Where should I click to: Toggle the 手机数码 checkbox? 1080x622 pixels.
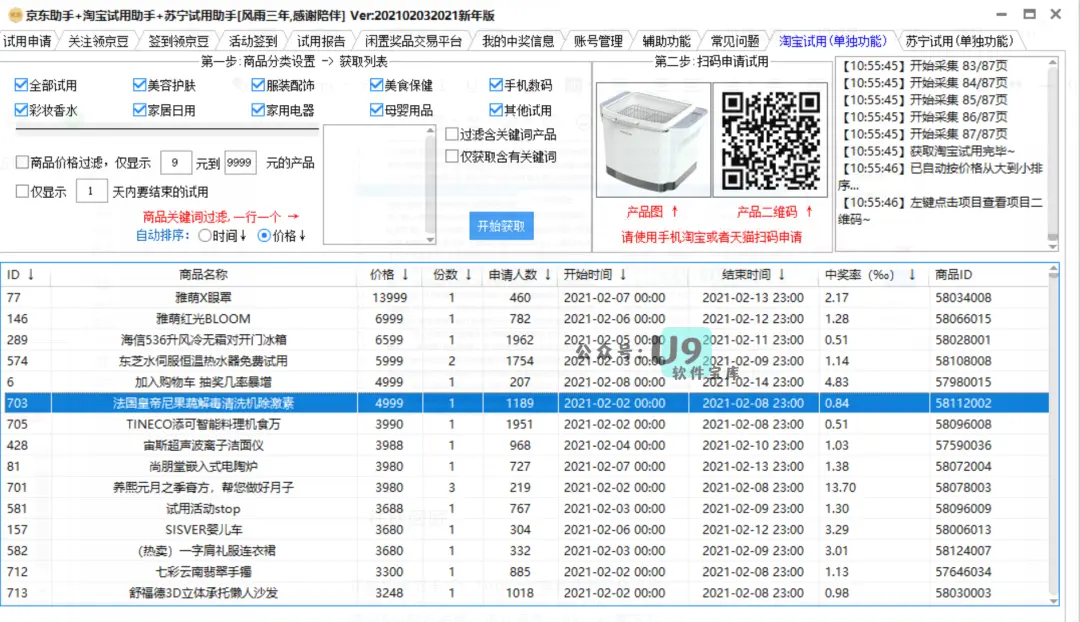pos(496,85)
